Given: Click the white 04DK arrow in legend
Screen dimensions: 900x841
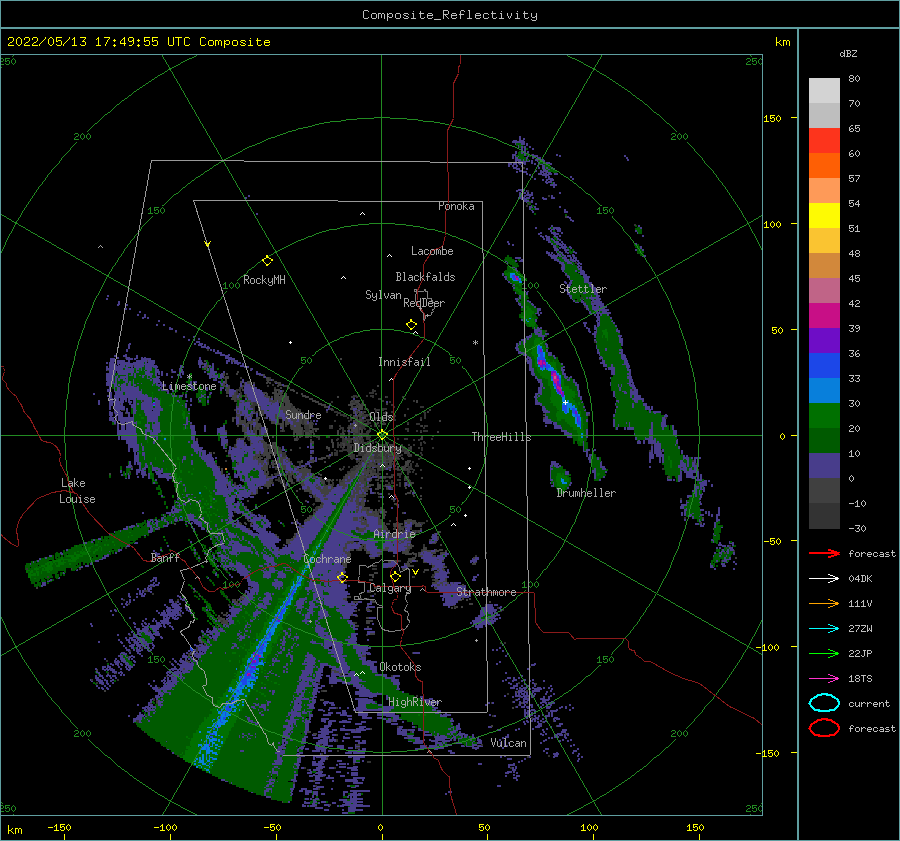Looking at the screenshot, I should click(x=824, y=579).
